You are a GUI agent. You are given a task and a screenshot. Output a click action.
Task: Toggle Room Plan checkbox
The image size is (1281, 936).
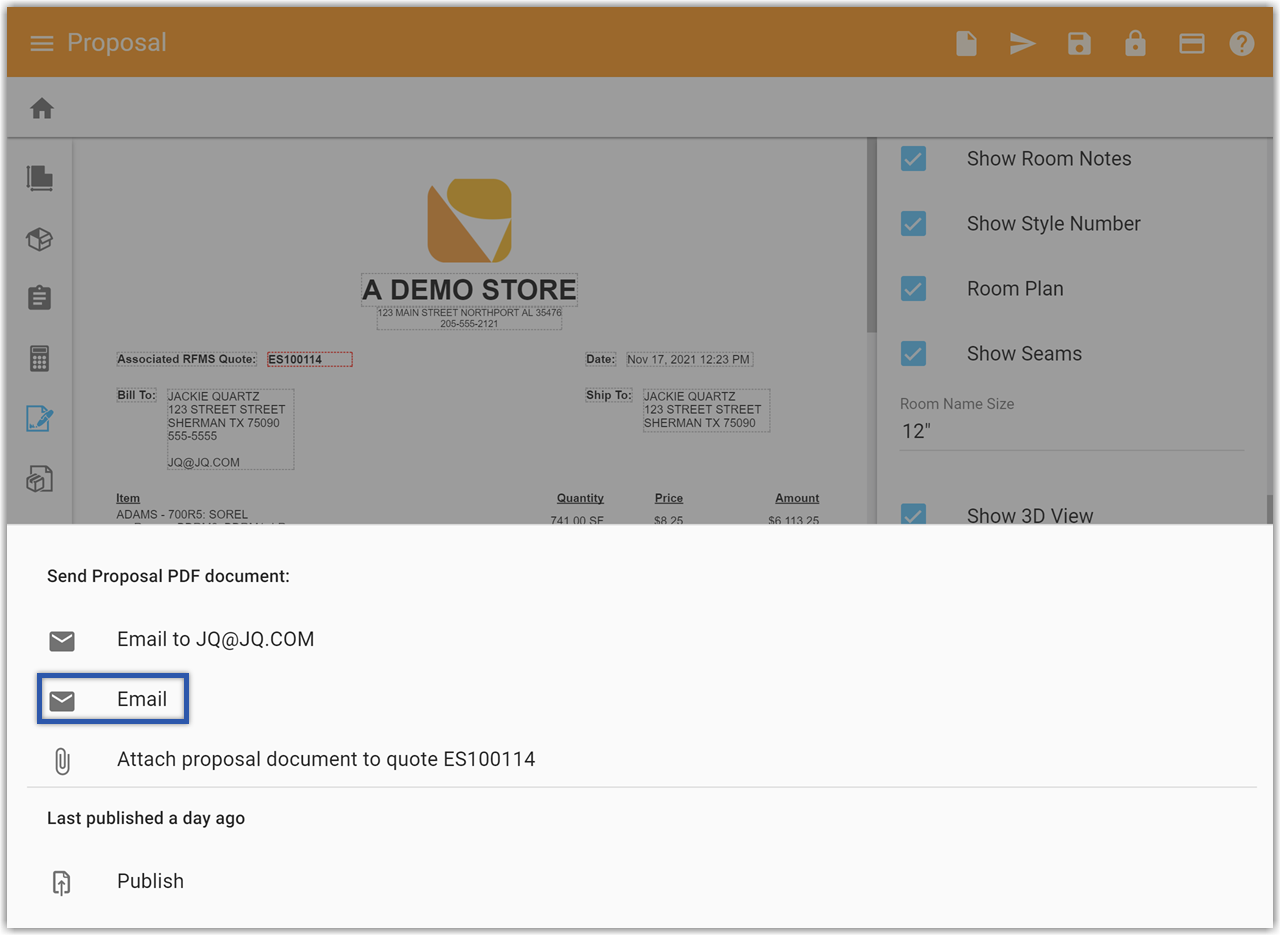[913, 289]
